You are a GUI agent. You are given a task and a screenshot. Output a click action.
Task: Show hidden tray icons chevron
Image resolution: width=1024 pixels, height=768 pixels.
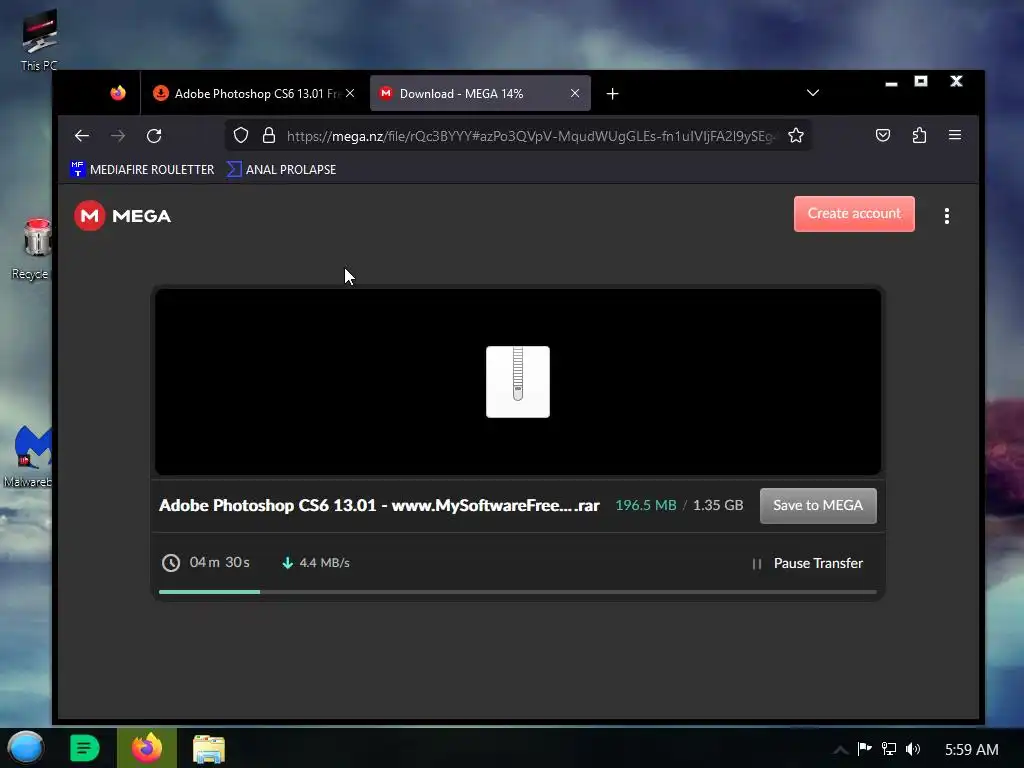[x=840, y=749]
